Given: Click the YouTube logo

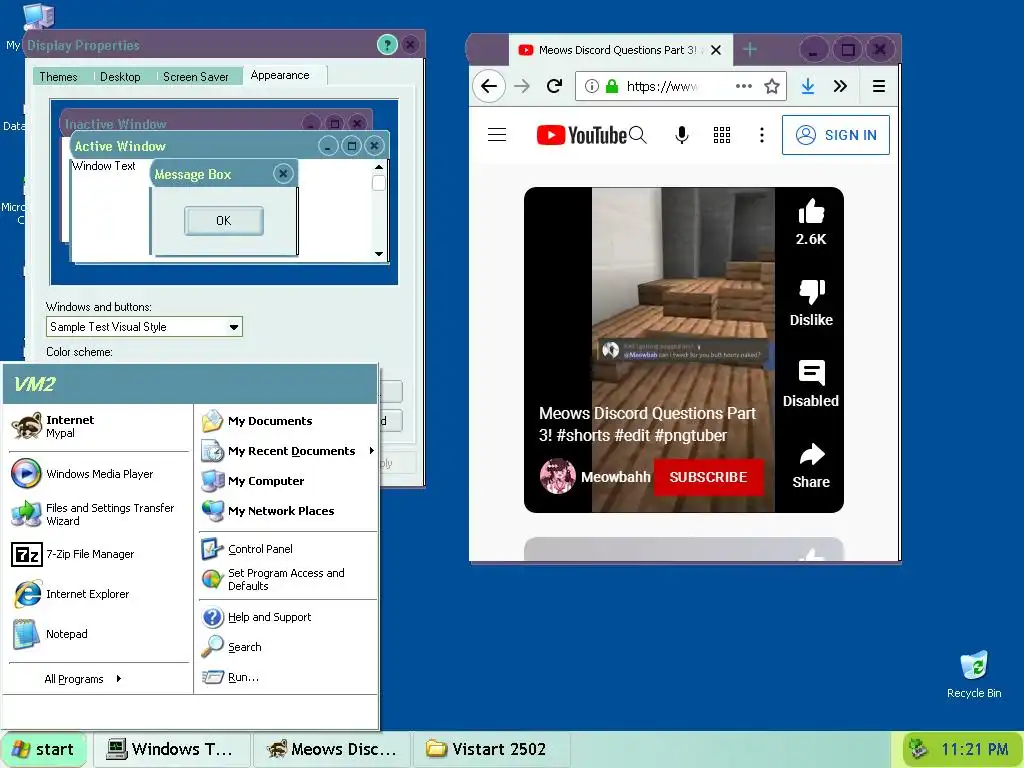Looking at the screenshot, I should 581,135.
